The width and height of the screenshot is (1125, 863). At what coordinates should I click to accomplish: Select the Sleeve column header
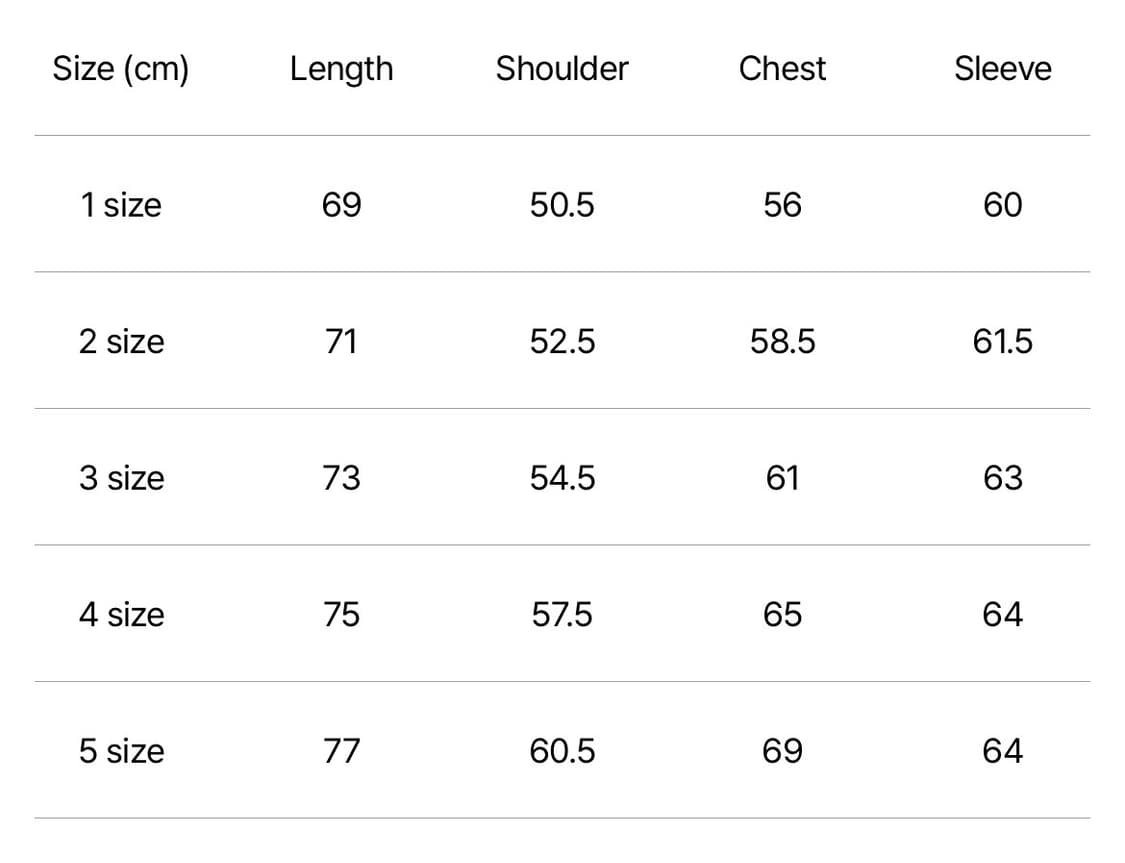(x=1002, y=69)
